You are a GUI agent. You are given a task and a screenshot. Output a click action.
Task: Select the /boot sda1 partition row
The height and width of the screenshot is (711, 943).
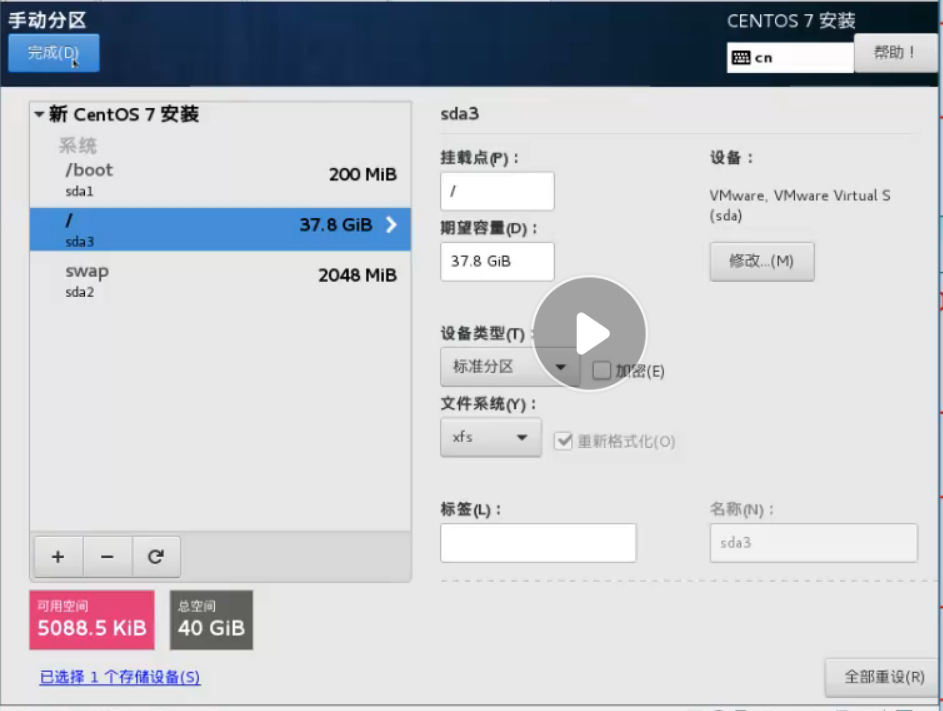pyautogui.click(x=220, y=179)
